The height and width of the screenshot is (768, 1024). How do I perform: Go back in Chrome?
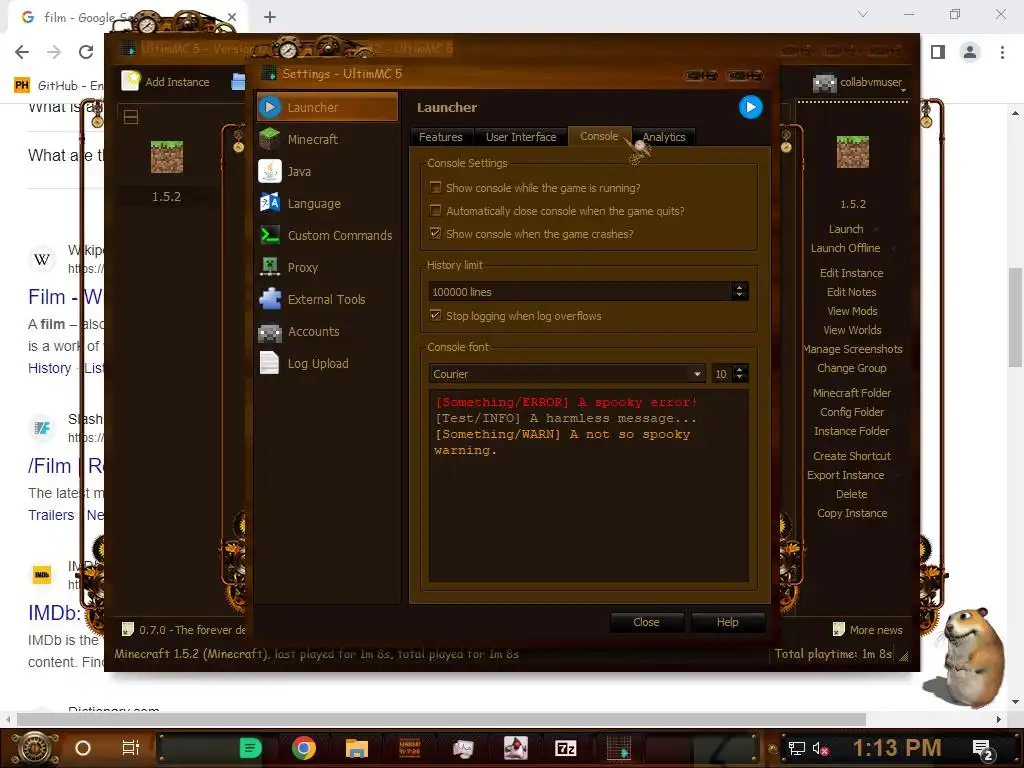coord(22,52)
